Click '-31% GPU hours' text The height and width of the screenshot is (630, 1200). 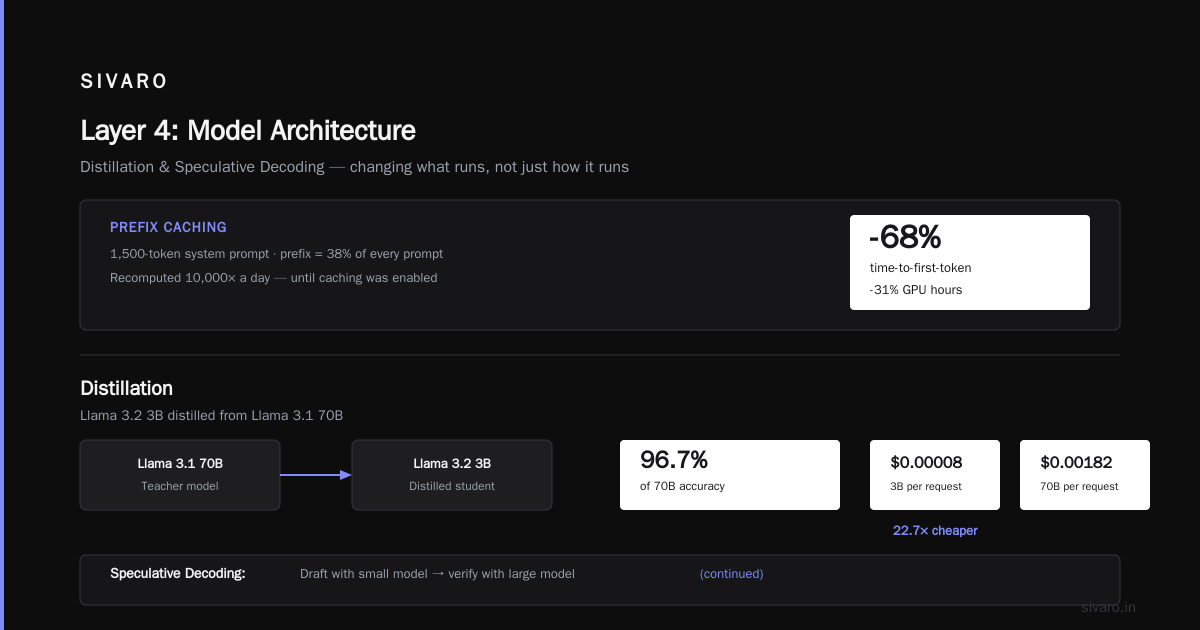[x=915, y=290]
